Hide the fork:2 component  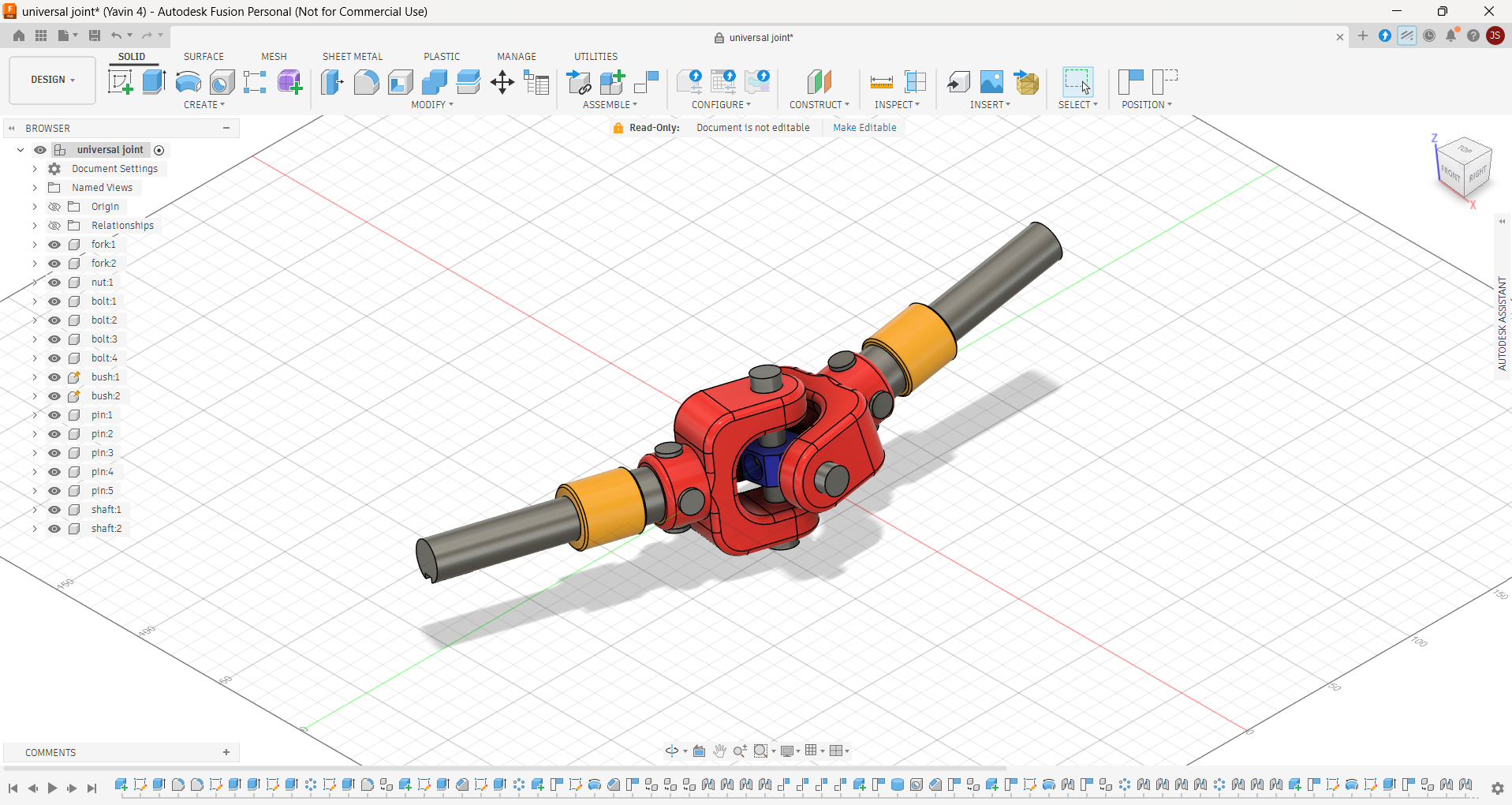click(54, 264)
